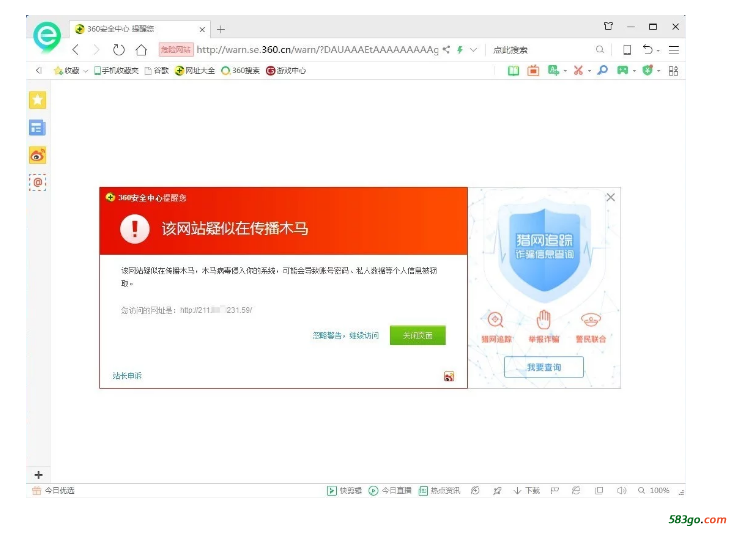
Task: Open the skin shirt icon in title bar
Action: click(608, 26)
